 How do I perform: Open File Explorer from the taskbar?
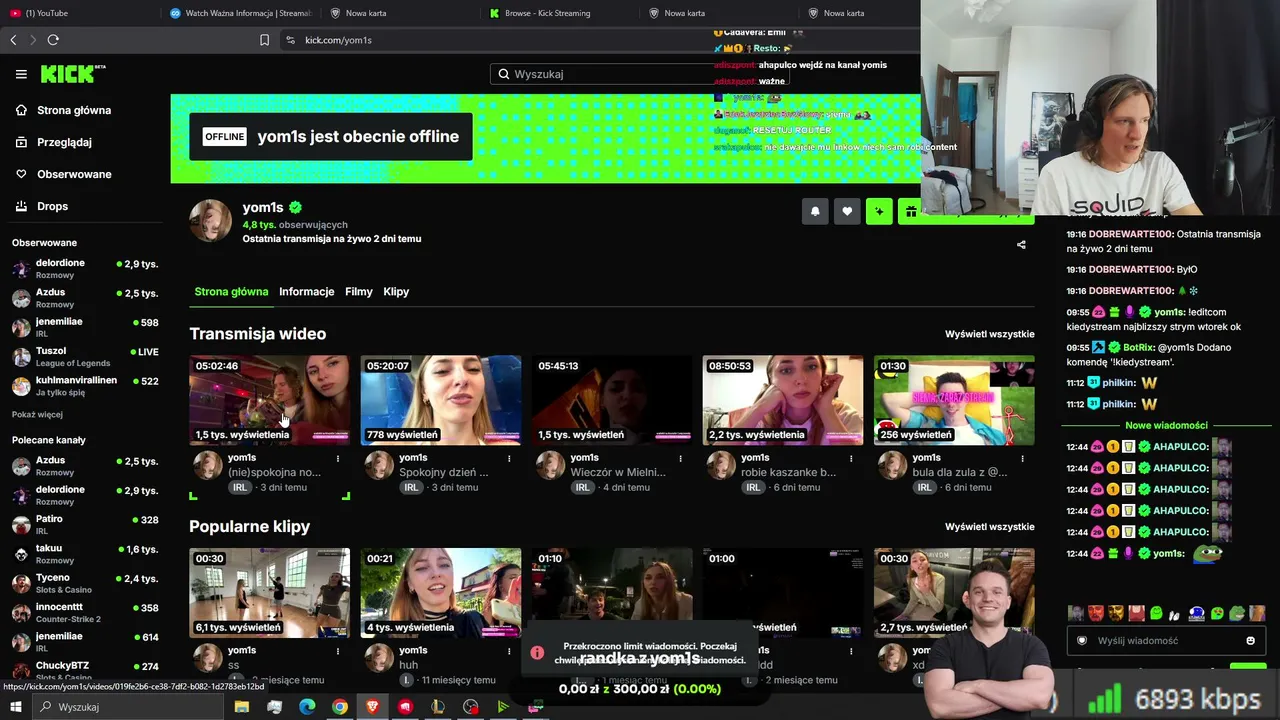242,707
